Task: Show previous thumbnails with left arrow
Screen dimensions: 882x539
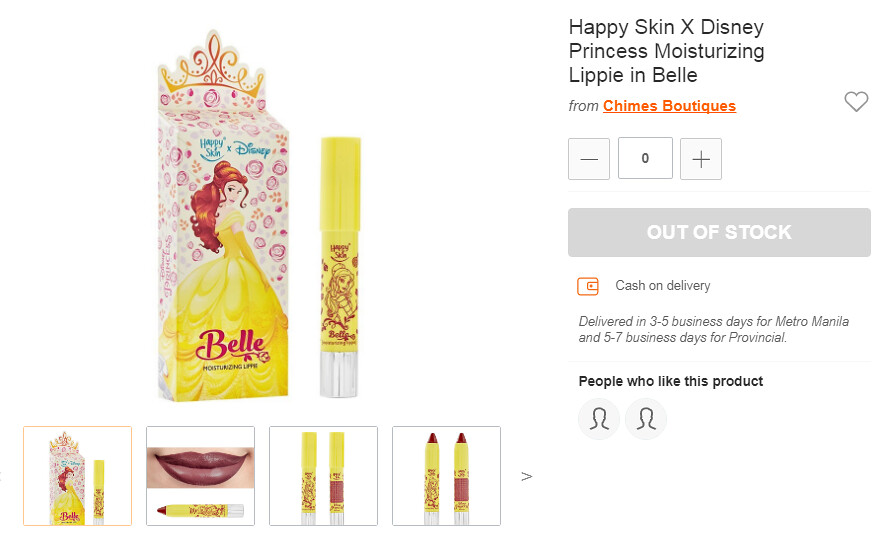Action: pyautogui.click(x=2, y=476)
